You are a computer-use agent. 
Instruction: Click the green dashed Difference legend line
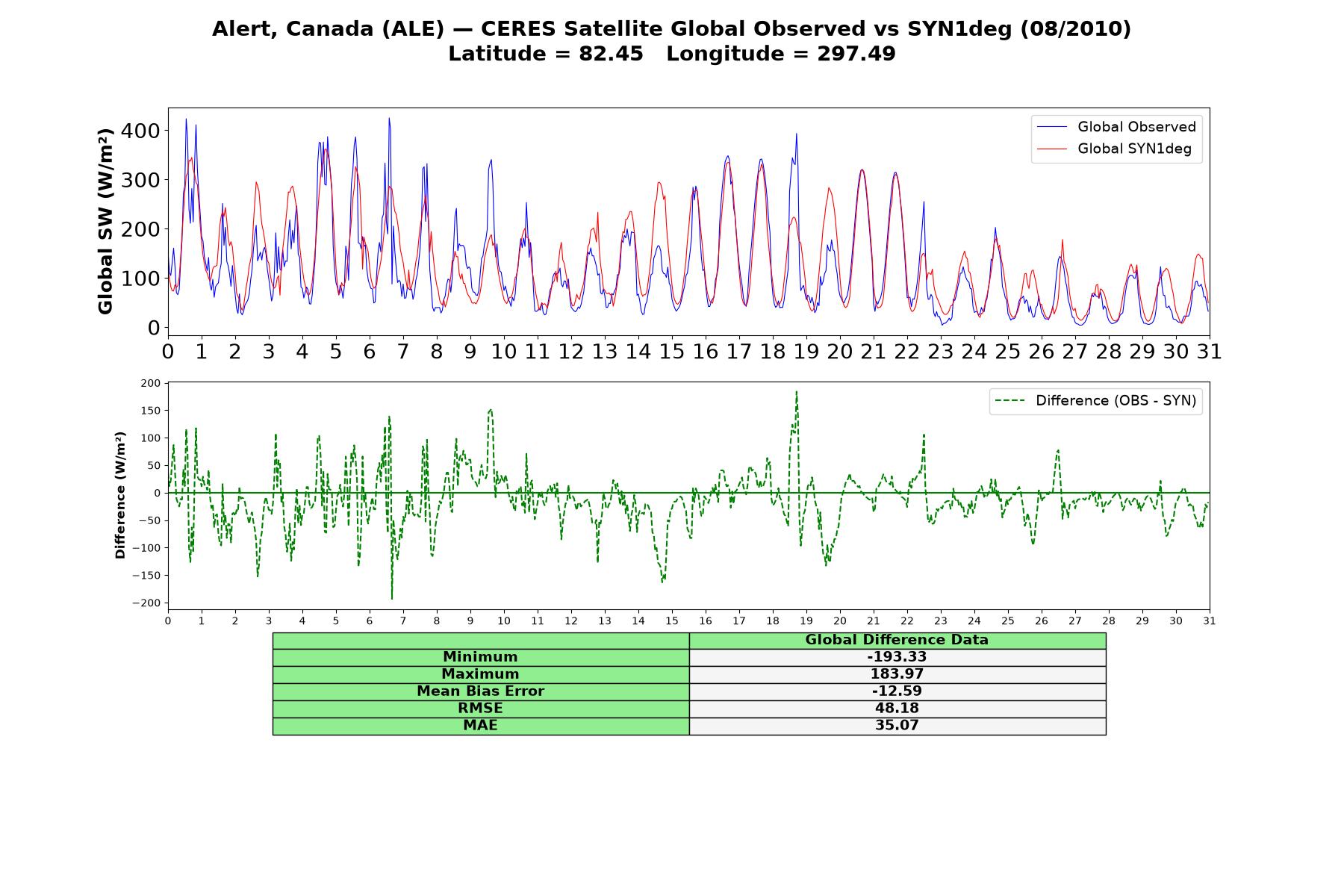(1010, 401)
